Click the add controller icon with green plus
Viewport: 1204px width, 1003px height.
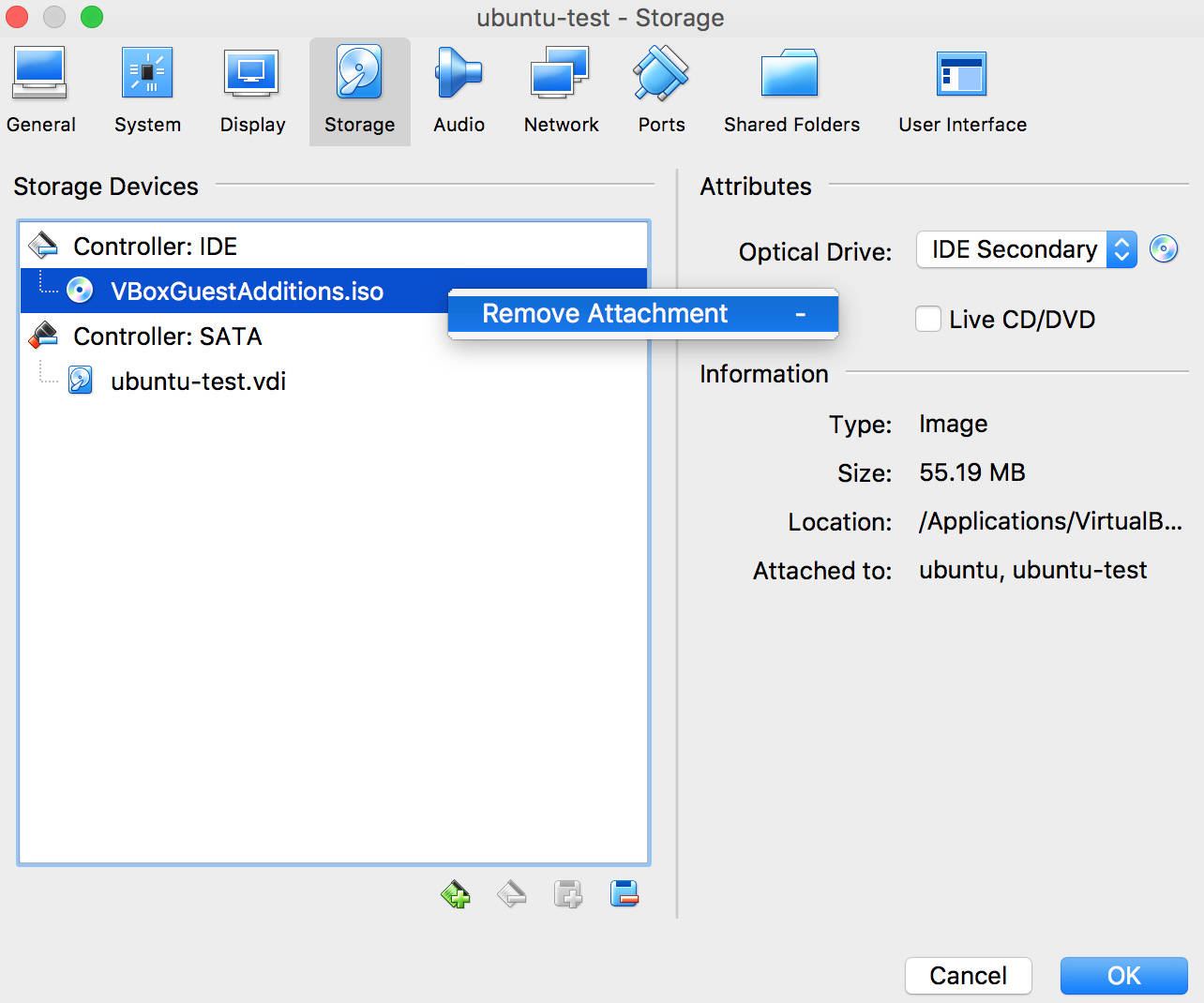pyautogui.click(x=456, y=894)
